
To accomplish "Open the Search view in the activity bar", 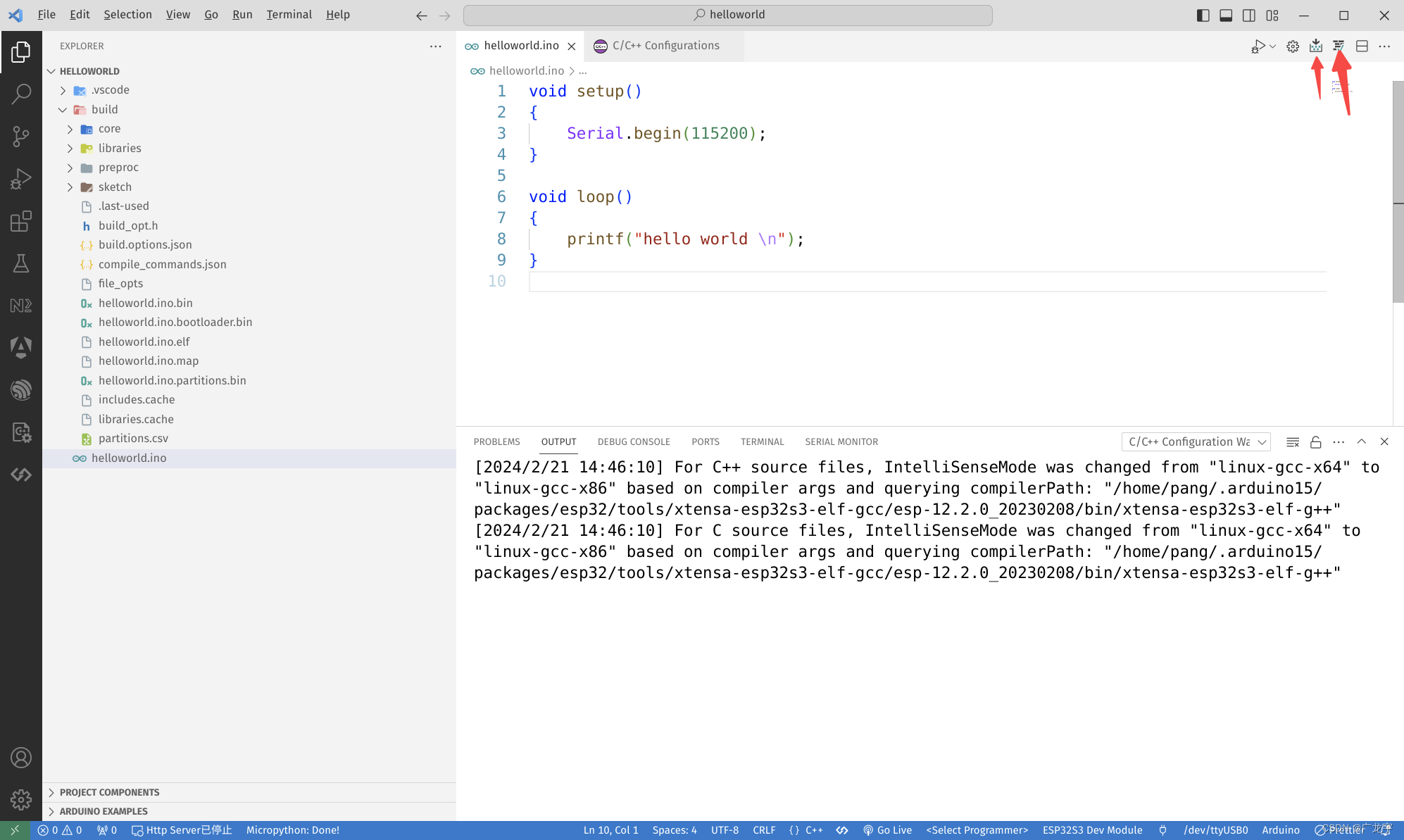I will (21, 92).
